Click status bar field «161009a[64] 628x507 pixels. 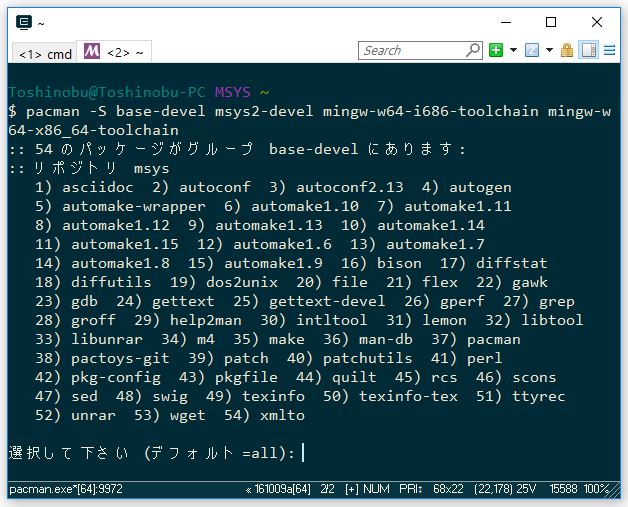pos(278,489)
